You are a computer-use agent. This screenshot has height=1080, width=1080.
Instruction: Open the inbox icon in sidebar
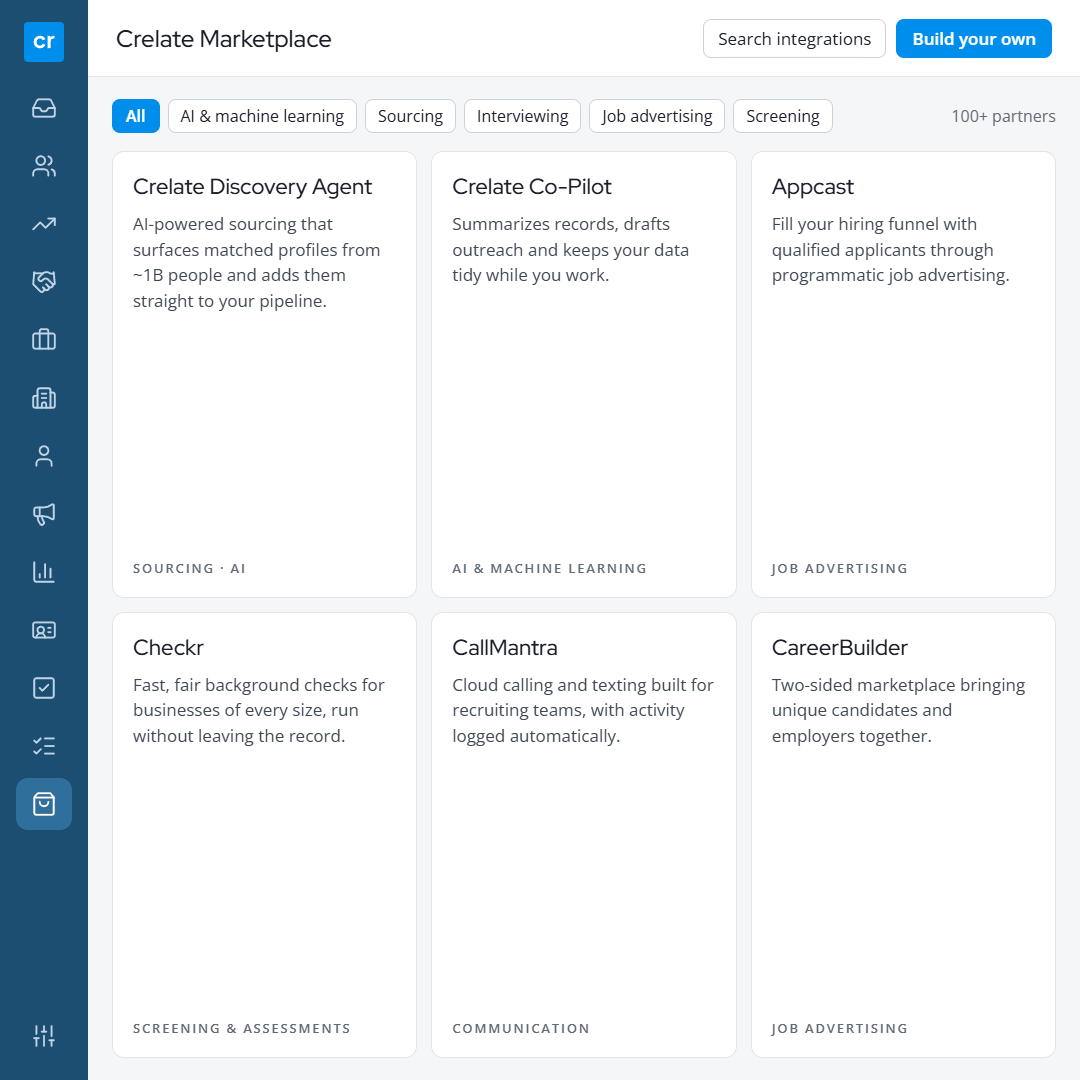pos(43,108)
